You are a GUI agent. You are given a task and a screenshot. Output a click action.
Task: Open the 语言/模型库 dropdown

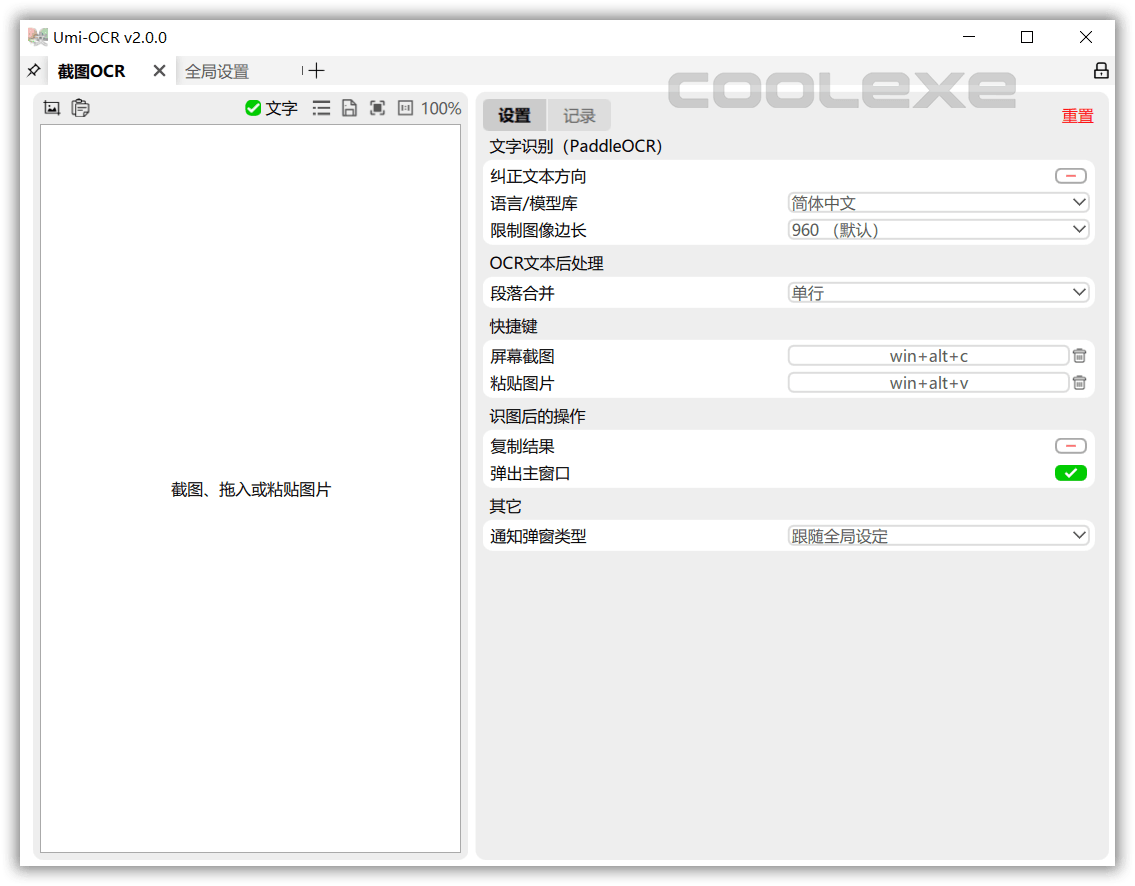click(938, 202)
